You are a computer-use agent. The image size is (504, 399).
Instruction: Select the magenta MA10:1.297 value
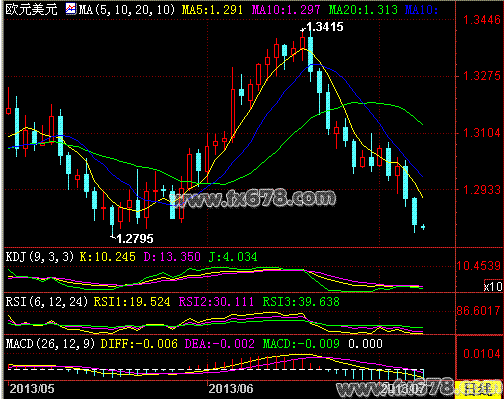(286, 9)
